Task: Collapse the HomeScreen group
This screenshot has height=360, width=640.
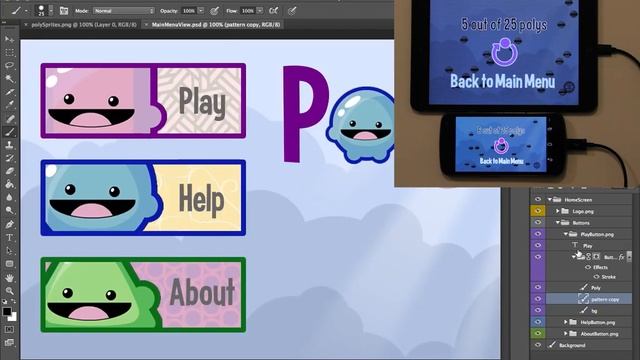Action: tap(550, 200)
